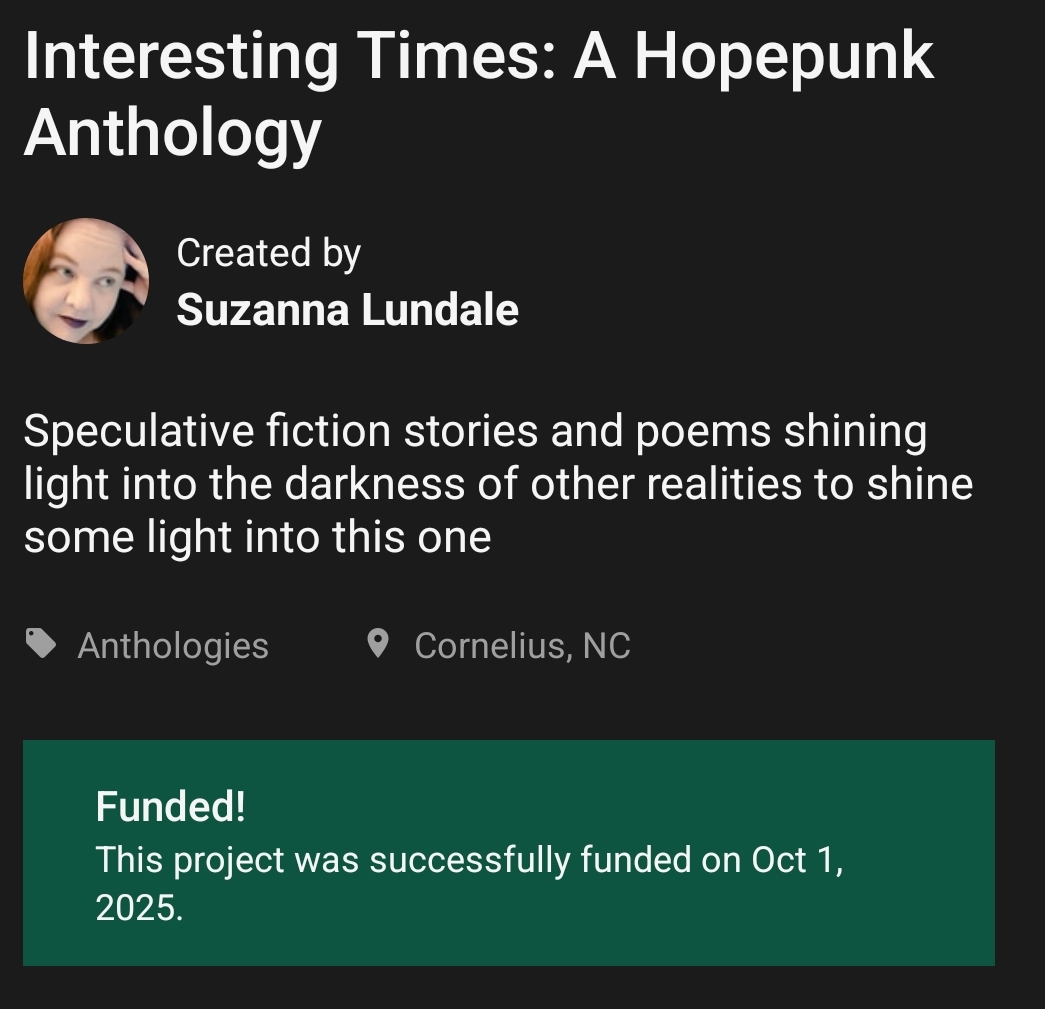Click the "Interesting Times" words in the title
Screen dimensions: 1045x1009
(x=287, y=56)
